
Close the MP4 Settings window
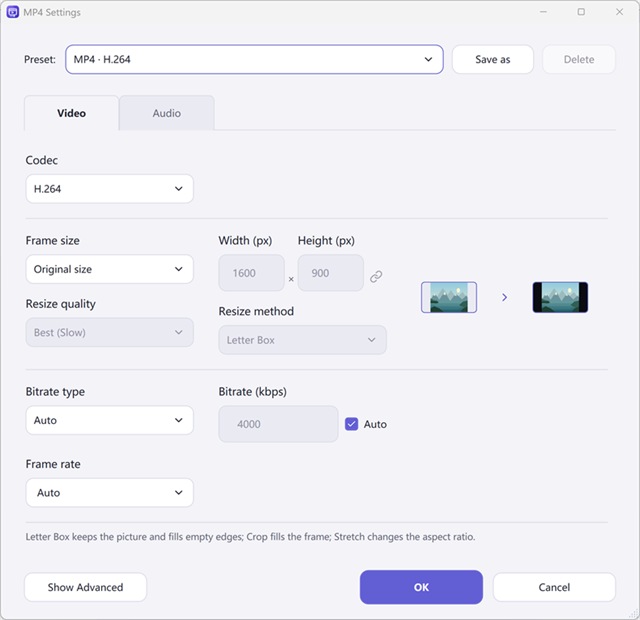point(619,12)
